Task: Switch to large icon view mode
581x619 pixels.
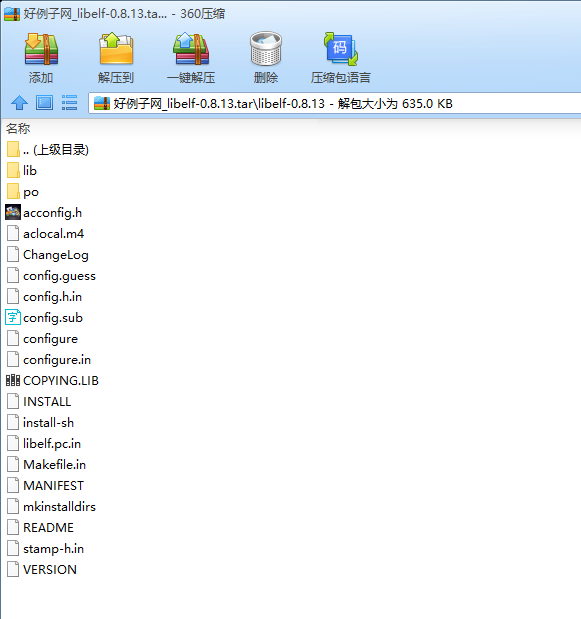Action: pos(44,103)
